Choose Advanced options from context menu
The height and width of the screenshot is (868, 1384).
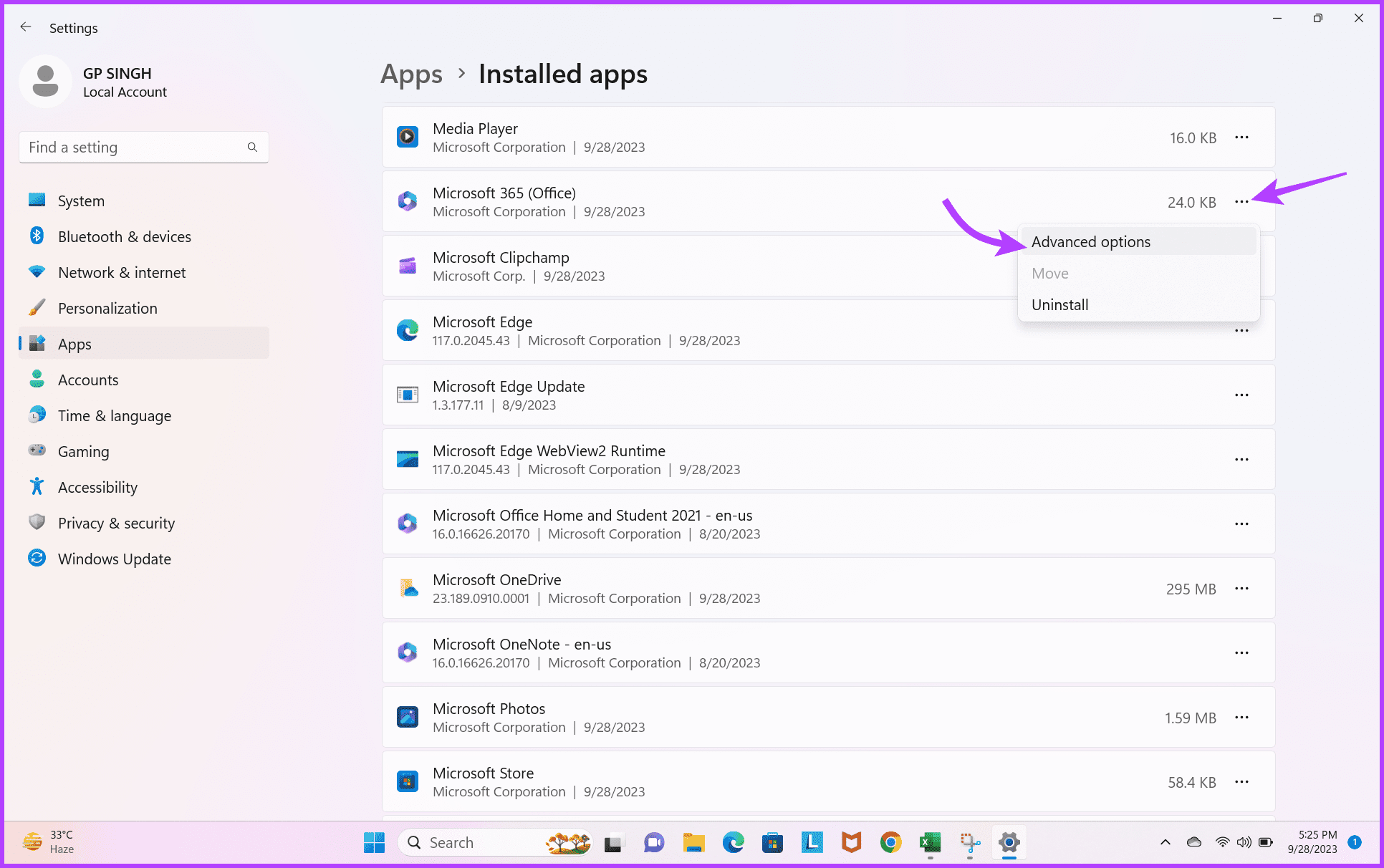point(1090,242)
